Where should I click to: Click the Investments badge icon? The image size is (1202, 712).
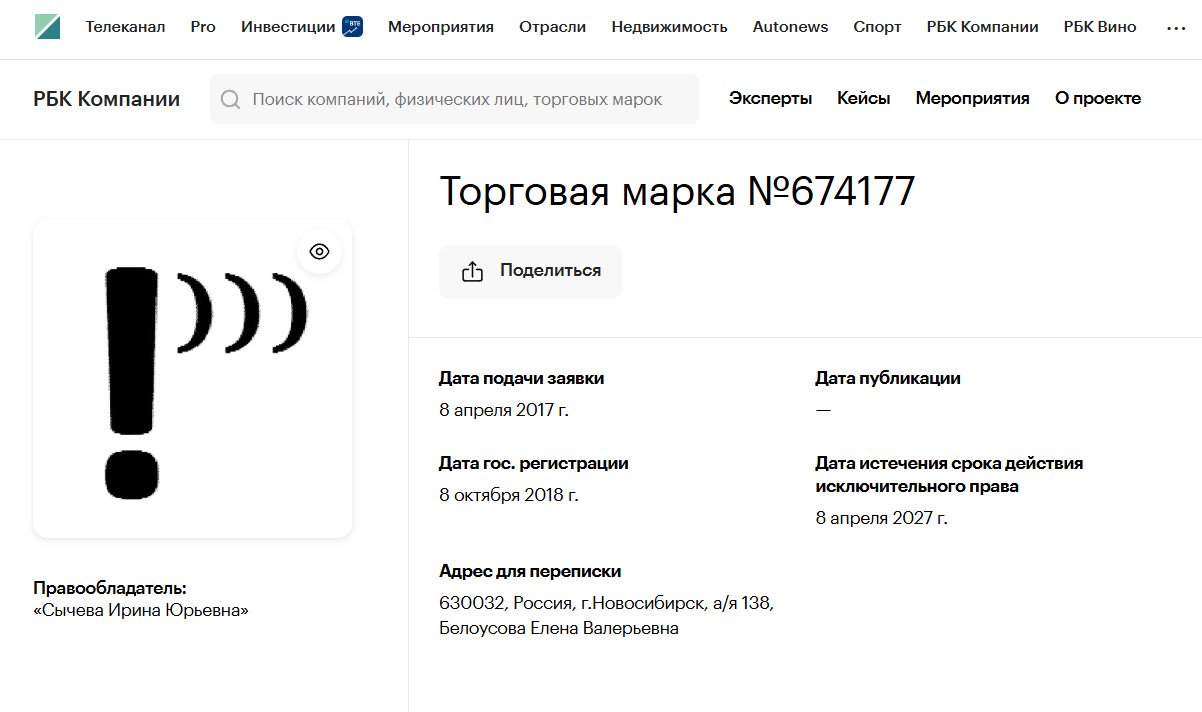352,27
